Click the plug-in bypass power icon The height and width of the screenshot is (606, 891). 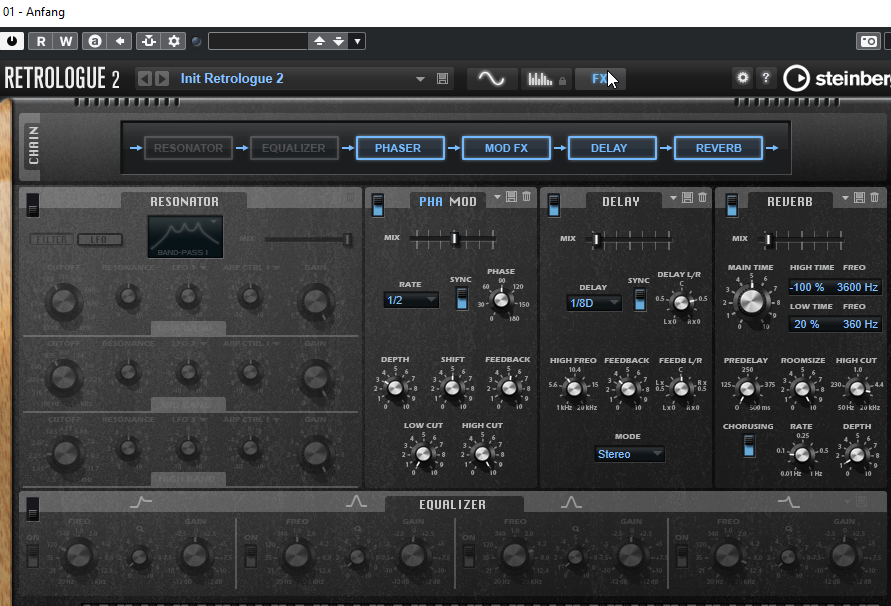click(11, 41)
